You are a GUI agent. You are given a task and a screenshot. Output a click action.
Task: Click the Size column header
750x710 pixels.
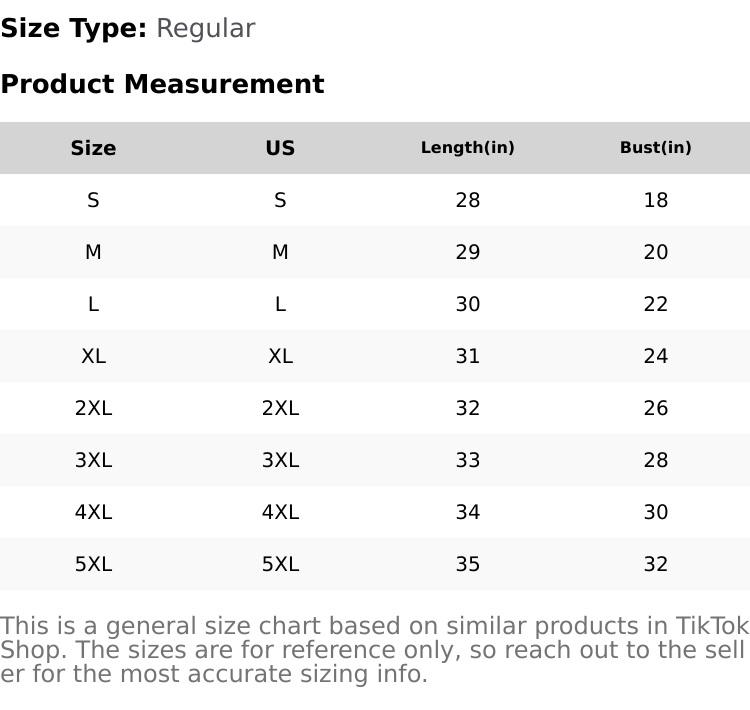click(93, 148)
